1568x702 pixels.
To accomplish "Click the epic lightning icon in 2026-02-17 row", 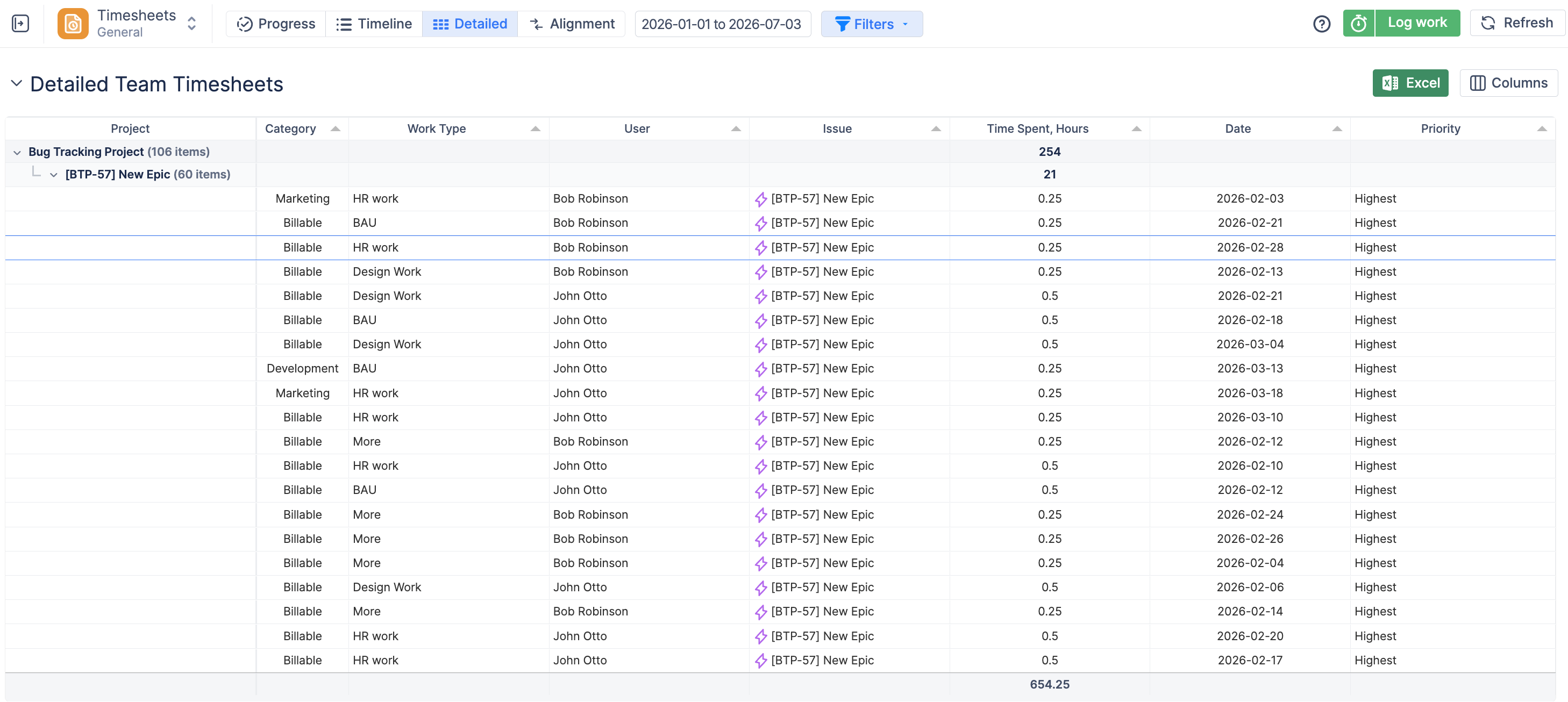I will 761,661.
